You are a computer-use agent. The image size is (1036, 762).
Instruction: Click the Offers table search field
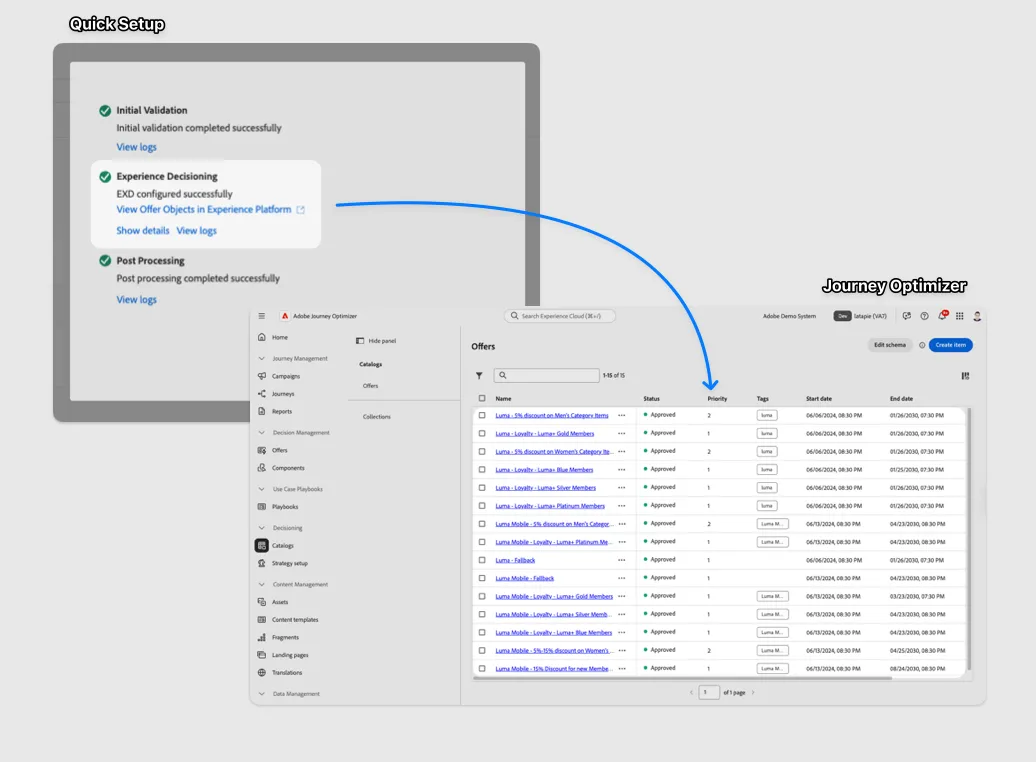tap(546, 375)
